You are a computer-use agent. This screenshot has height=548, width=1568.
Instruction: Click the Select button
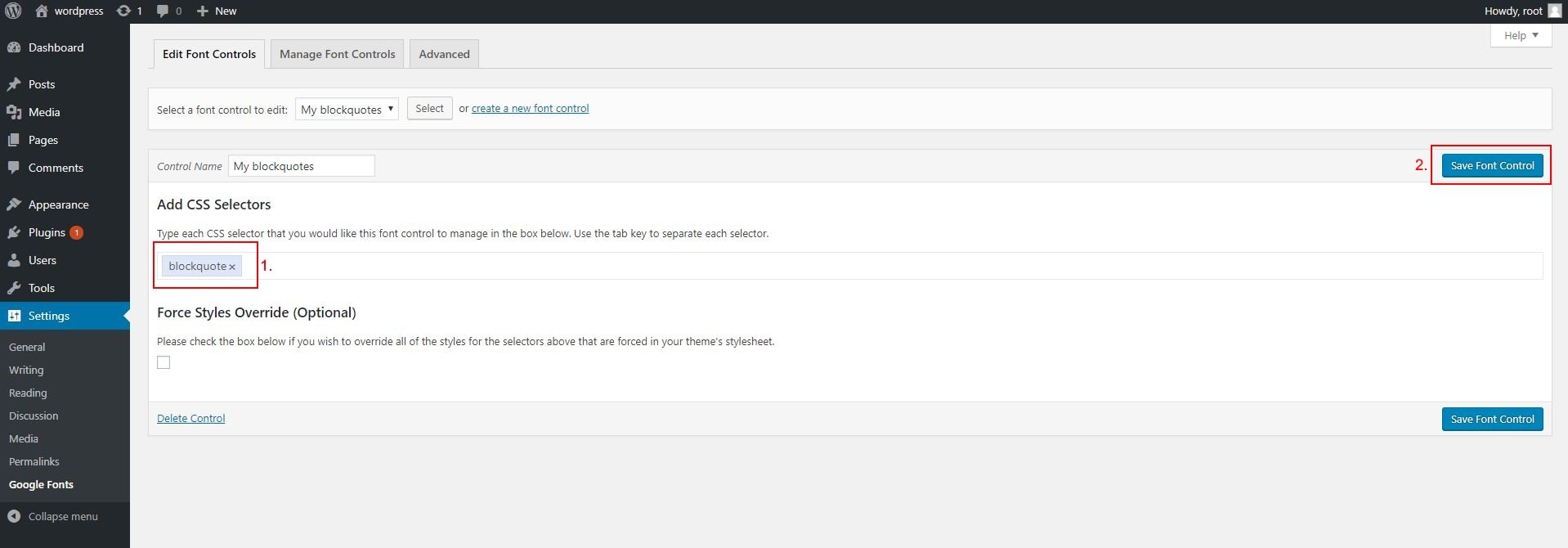point(429,108)
